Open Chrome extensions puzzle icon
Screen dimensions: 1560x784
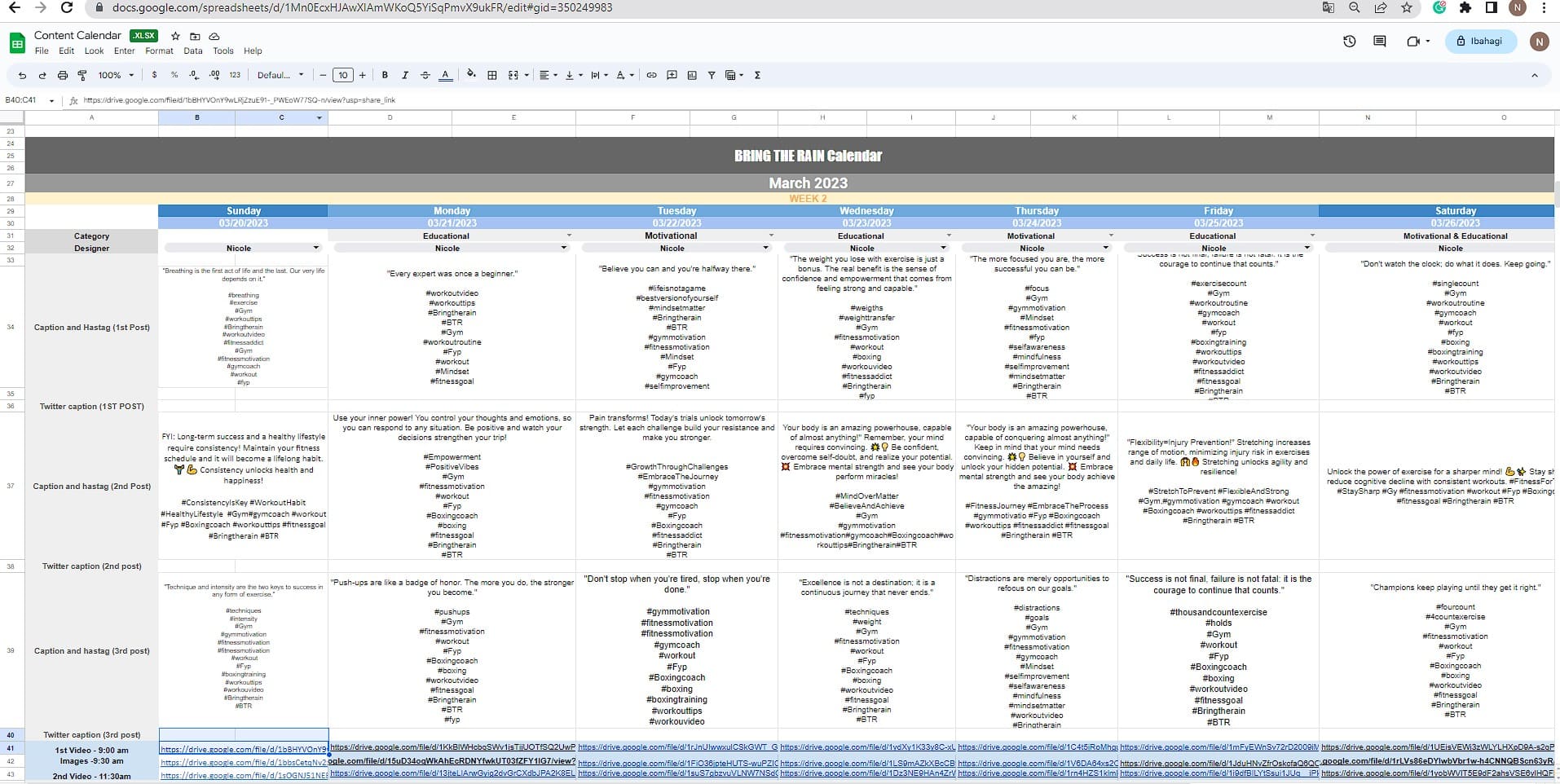point(1465,7)
